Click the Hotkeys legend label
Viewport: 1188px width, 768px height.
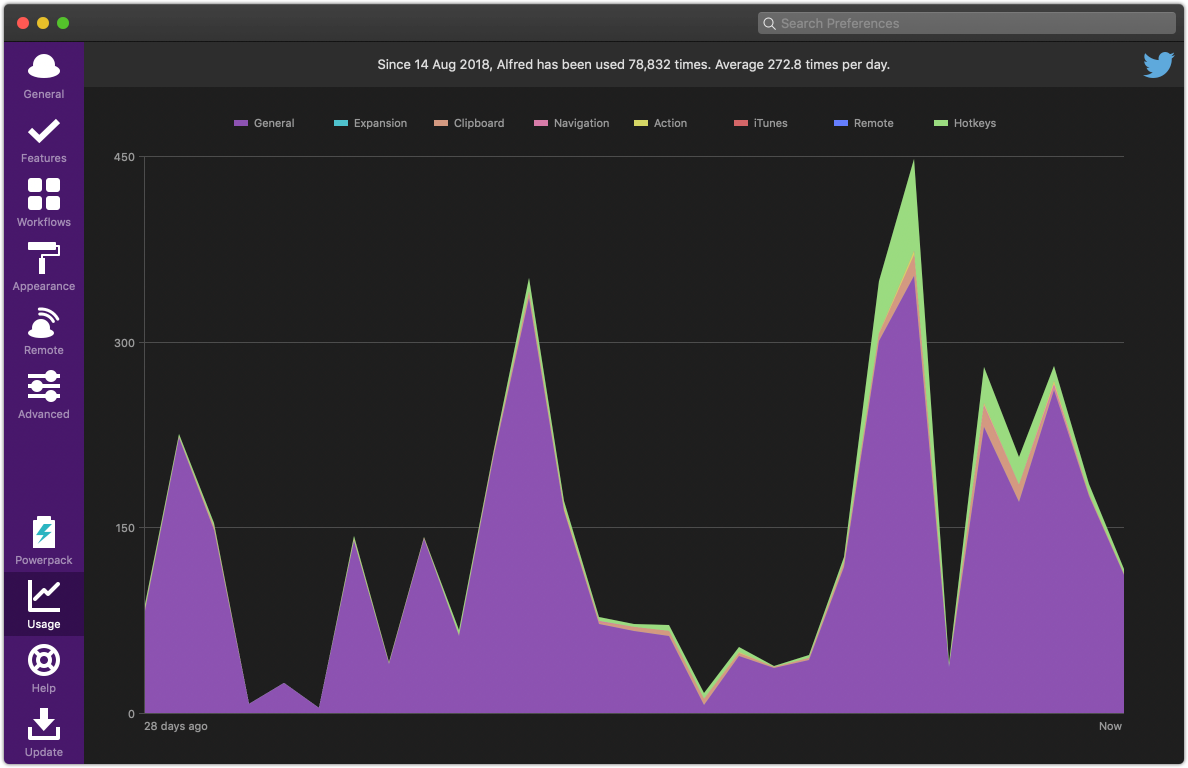pos(975,123)
